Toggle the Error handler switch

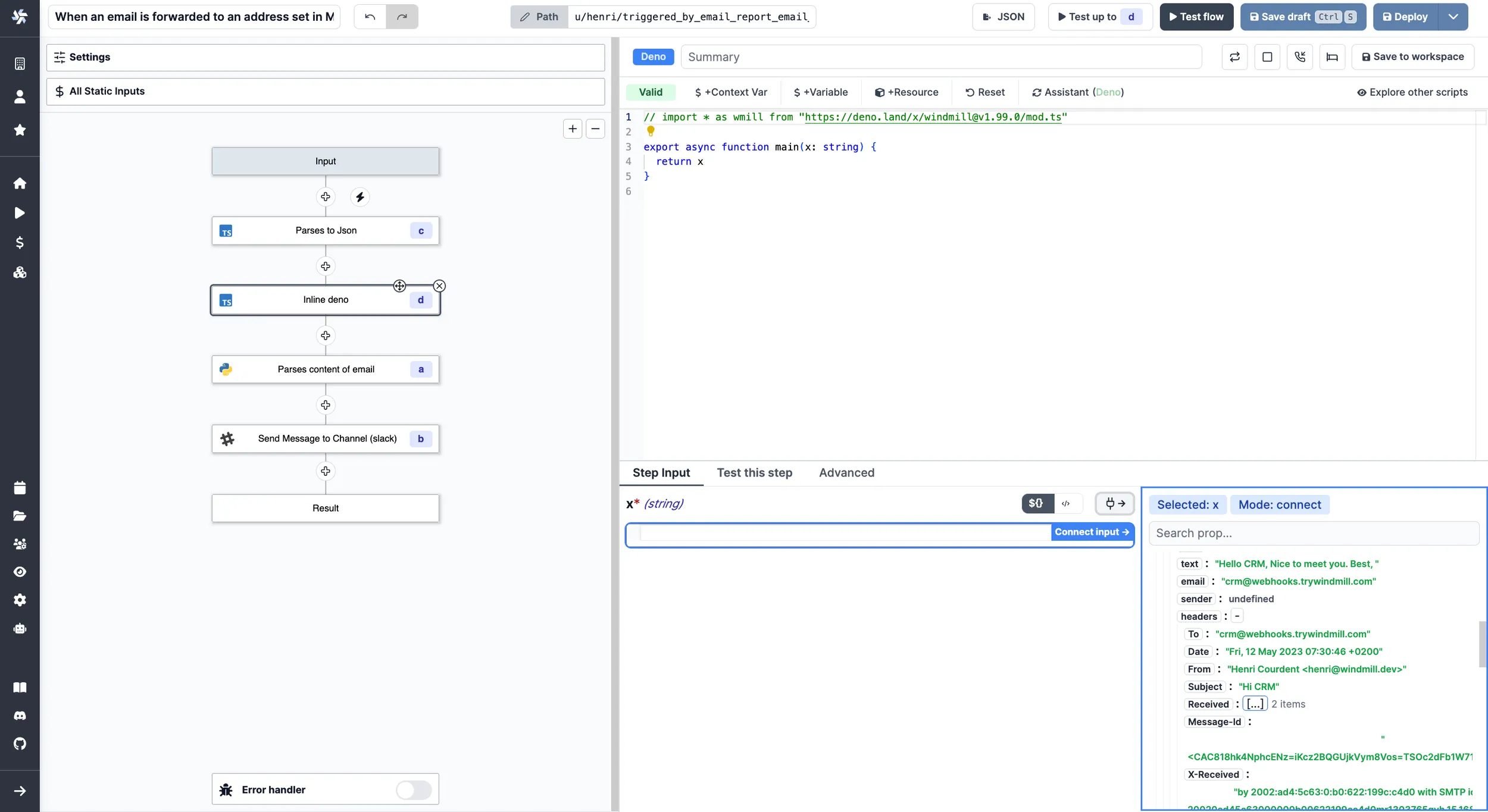pyautogui.click(x=414, y=789)
